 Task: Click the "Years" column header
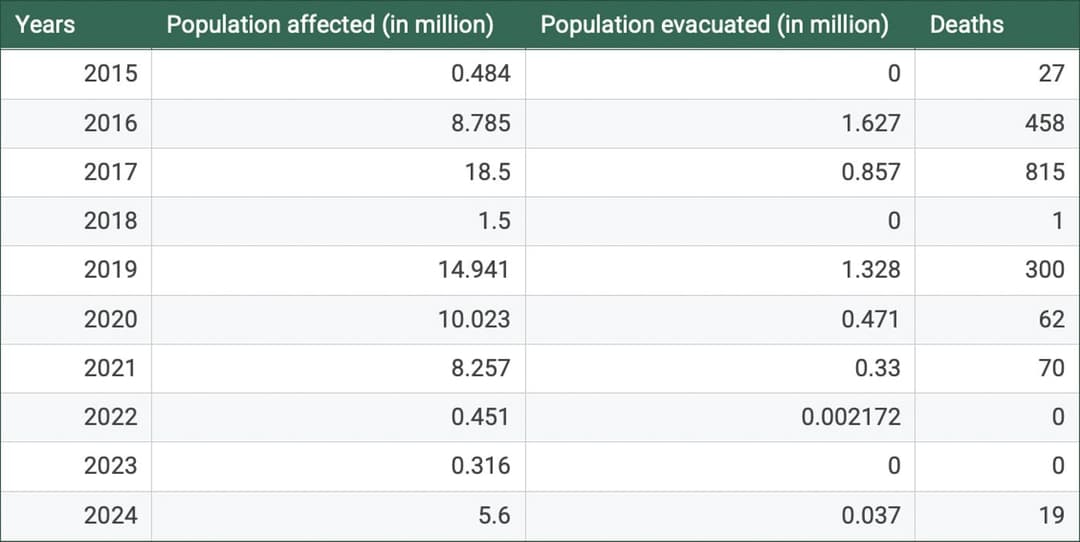[45, 25]
